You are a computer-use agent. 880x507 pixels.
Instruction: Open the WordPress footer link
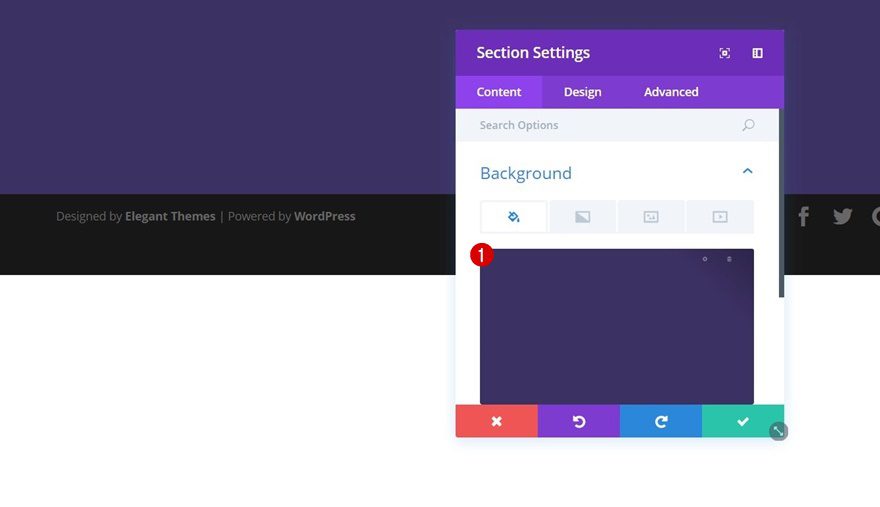click(x=324, y=216)
